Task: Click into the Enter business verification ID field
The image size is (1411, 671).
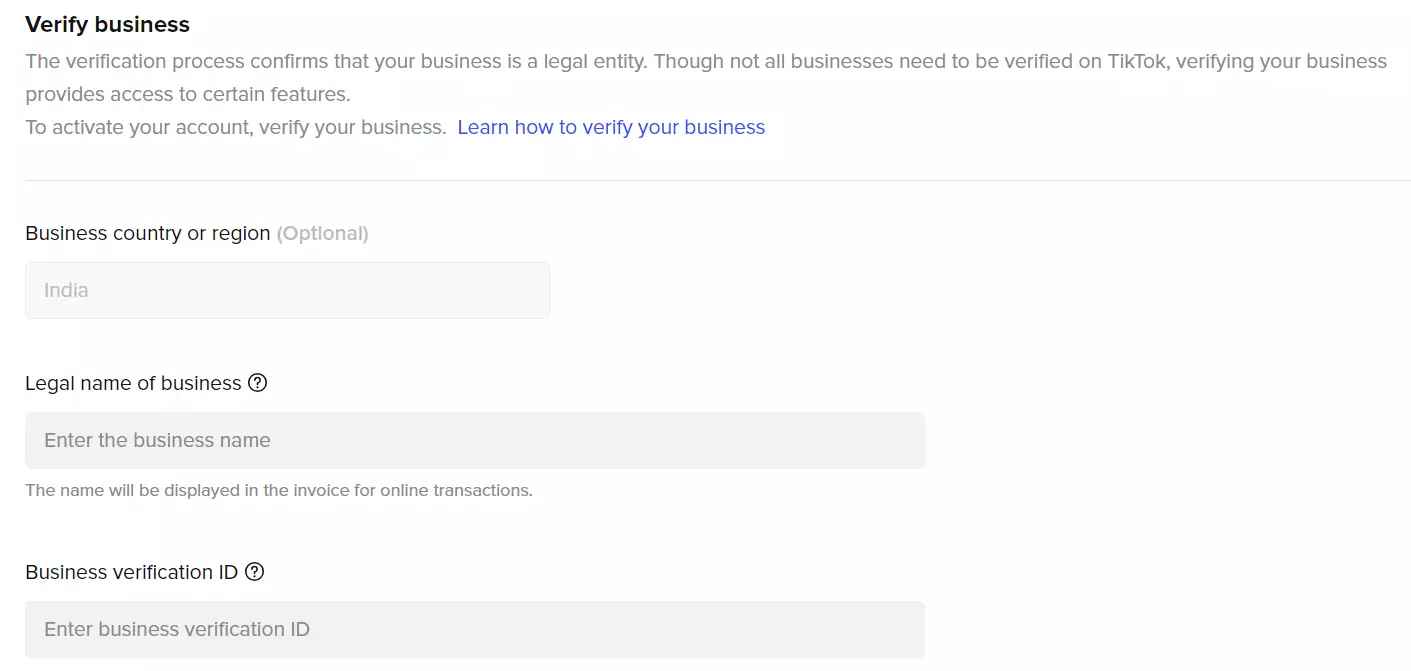Action: click(475, 630)
